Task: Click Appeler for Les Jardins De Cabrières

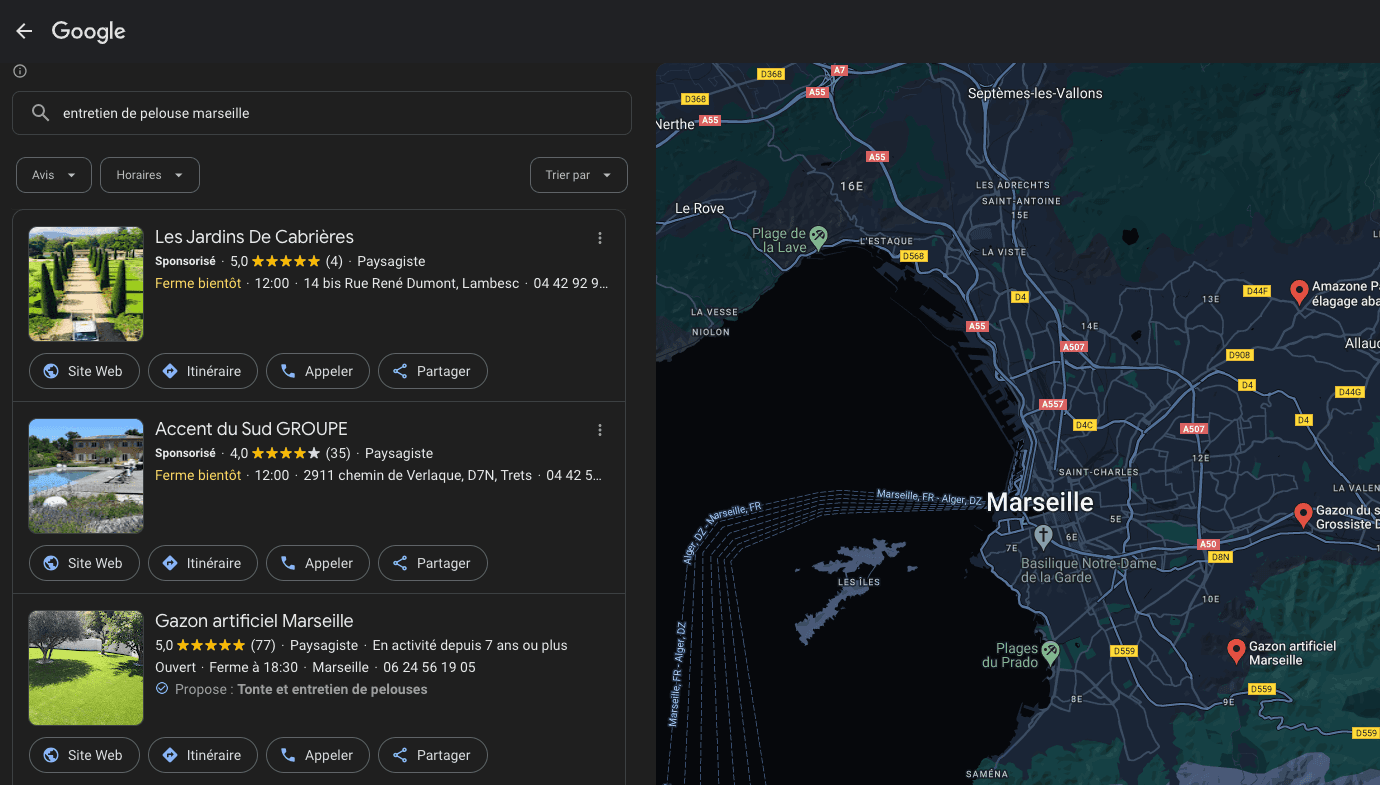Action: 318,371
